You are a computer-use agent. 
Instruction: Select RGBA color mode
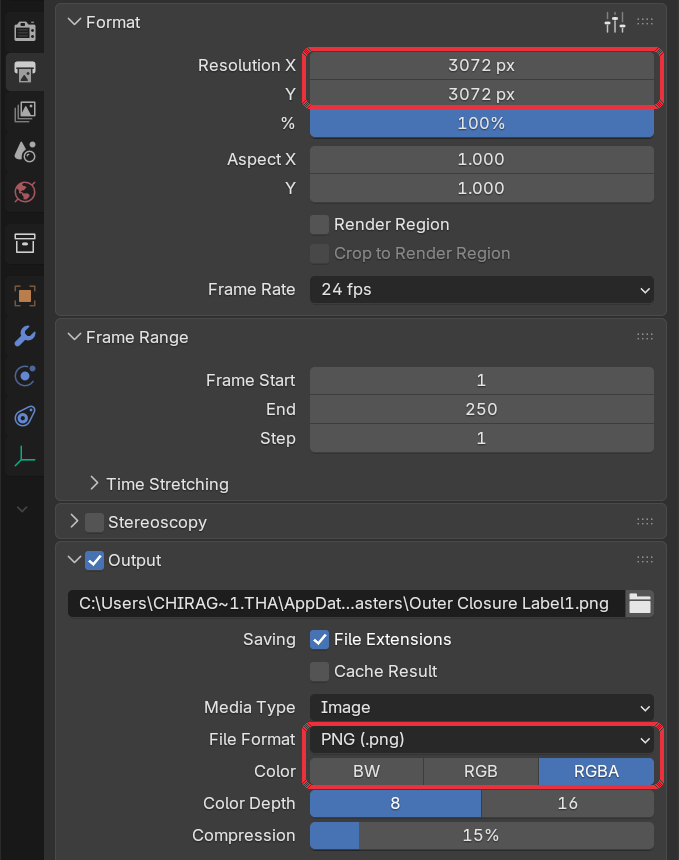(596, 771)
